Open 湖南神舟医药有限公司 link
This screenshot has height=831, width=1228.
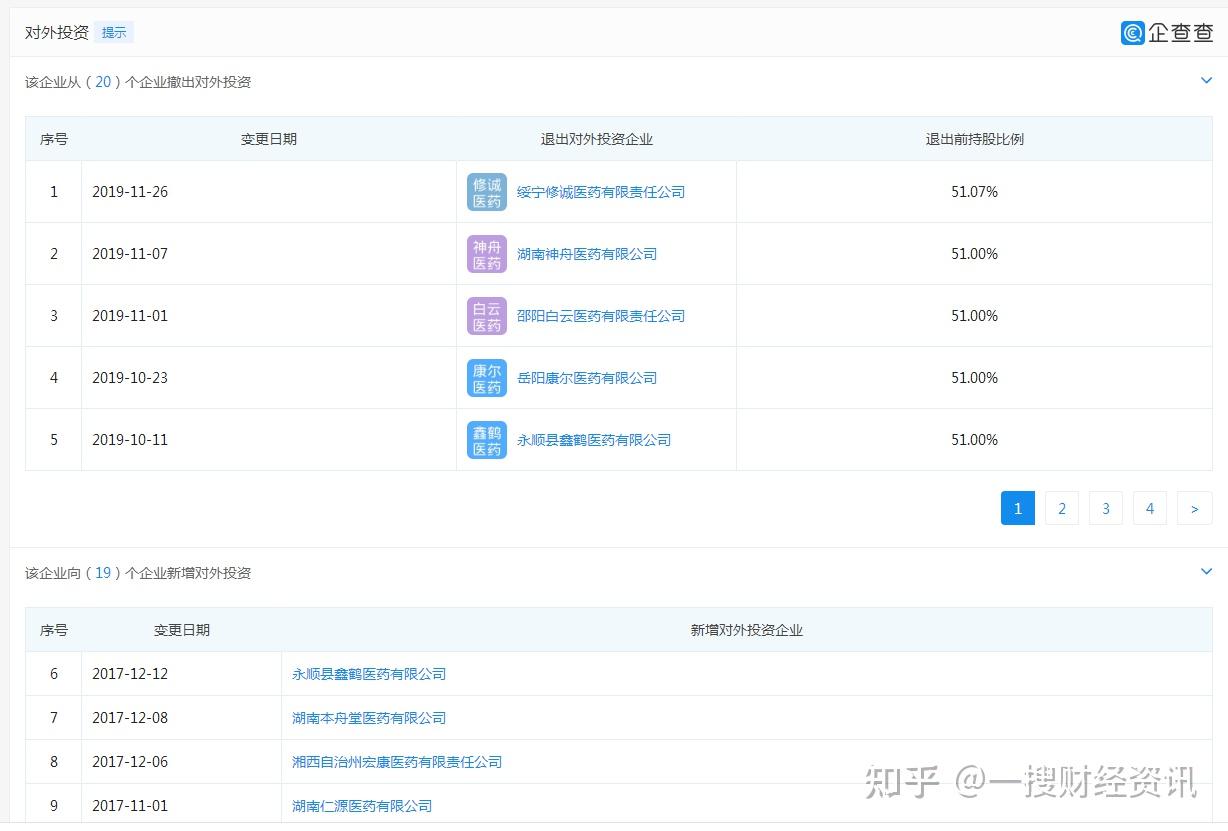(x=586, y=254)
